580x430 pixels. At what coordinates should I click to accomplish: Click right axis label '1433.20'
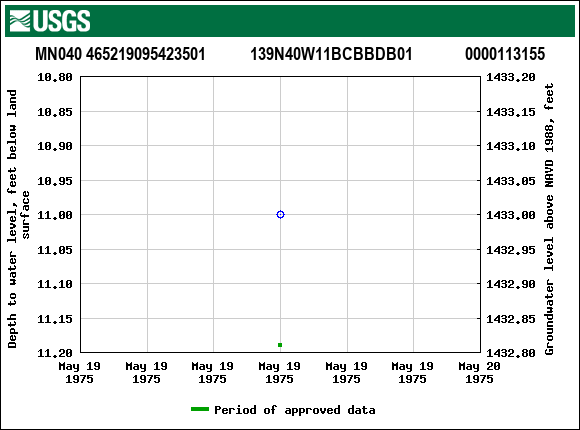click(x=511, y=77)
